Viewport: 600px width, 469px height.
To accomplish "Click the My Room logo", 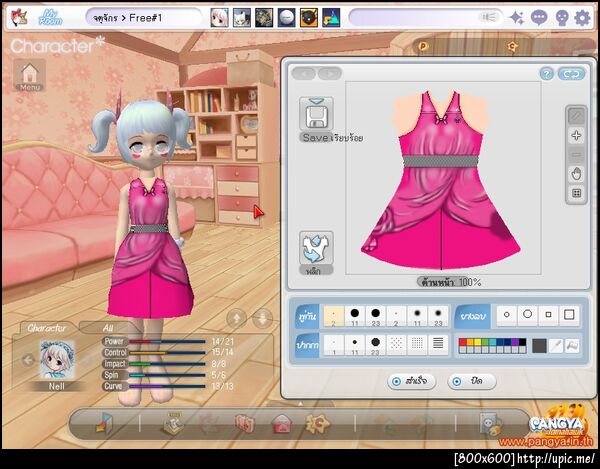I will [x=51, y=18].
